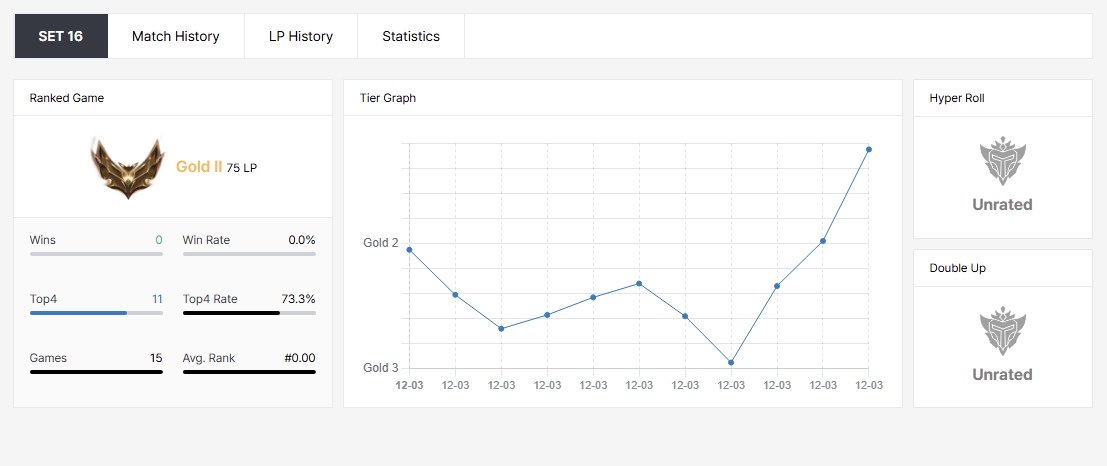This screenshot has height=466, width=1107.
Task: Click the Hyper Roll panel title
Action: (957, 98)
